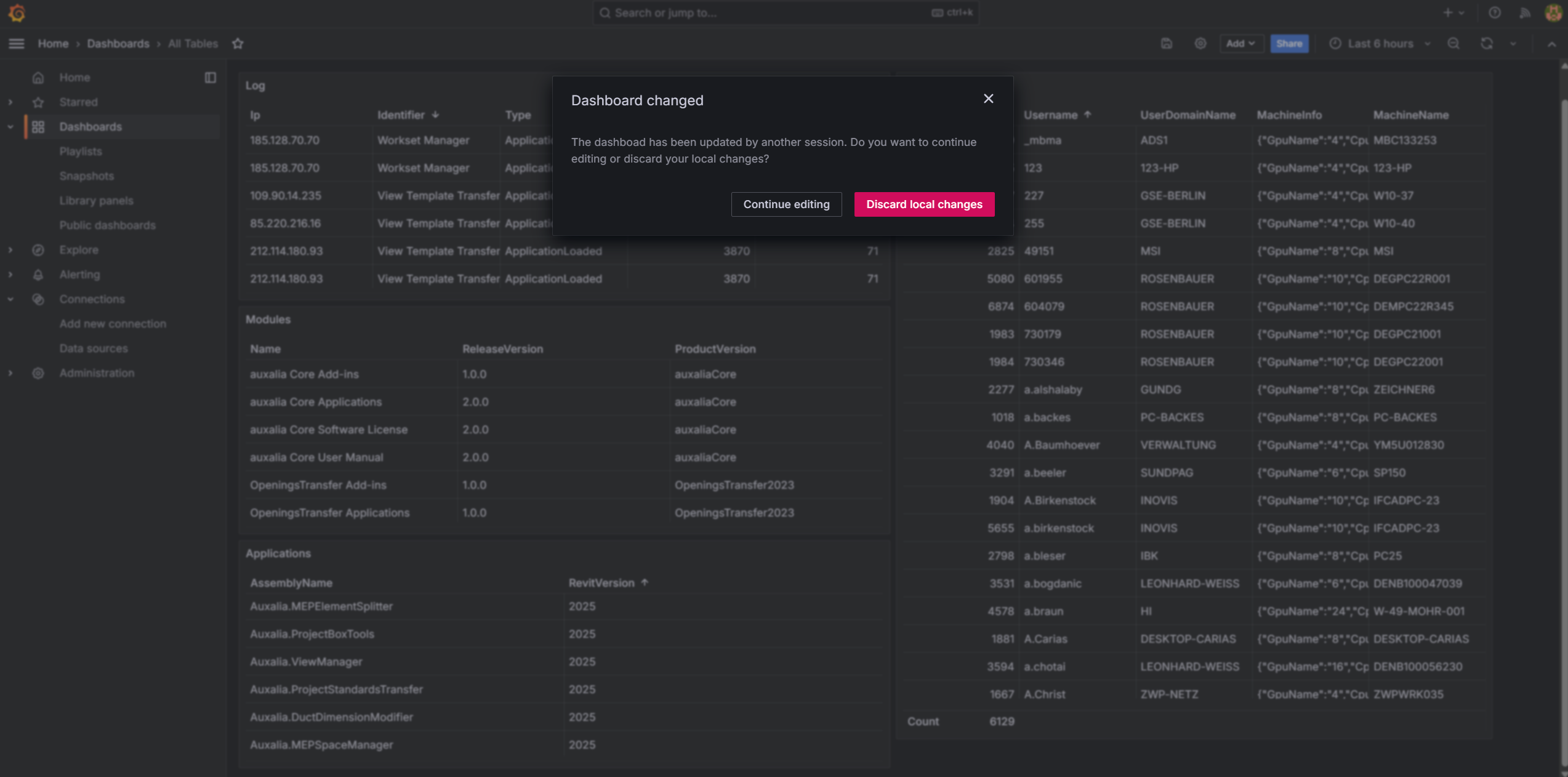Click the Administration gear icon
The height and width of the screenshot is (777, 1568).
coord(38,373)
